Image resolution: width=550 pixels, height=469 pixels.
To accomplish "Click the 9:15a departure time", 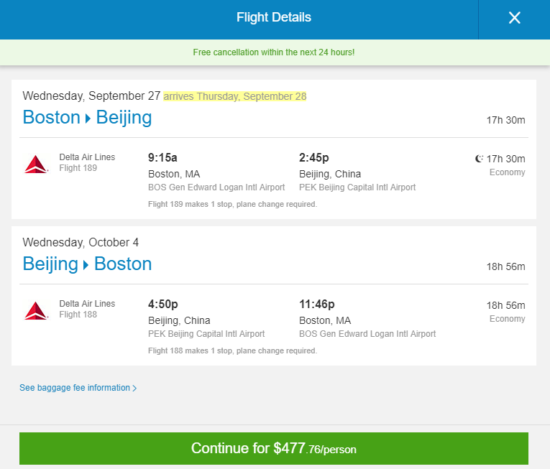I will click(162, 158).
